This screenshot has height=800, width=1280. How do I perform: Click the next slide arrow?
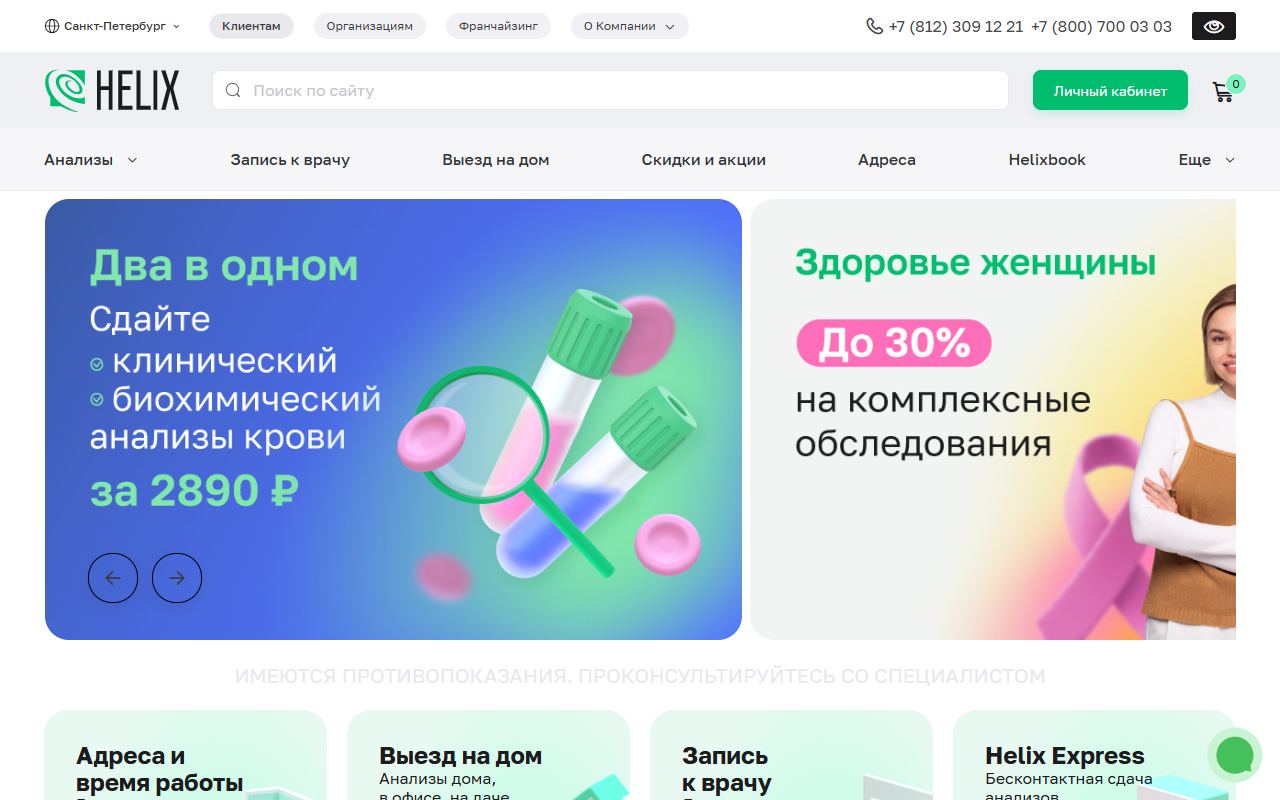(177, 578)
